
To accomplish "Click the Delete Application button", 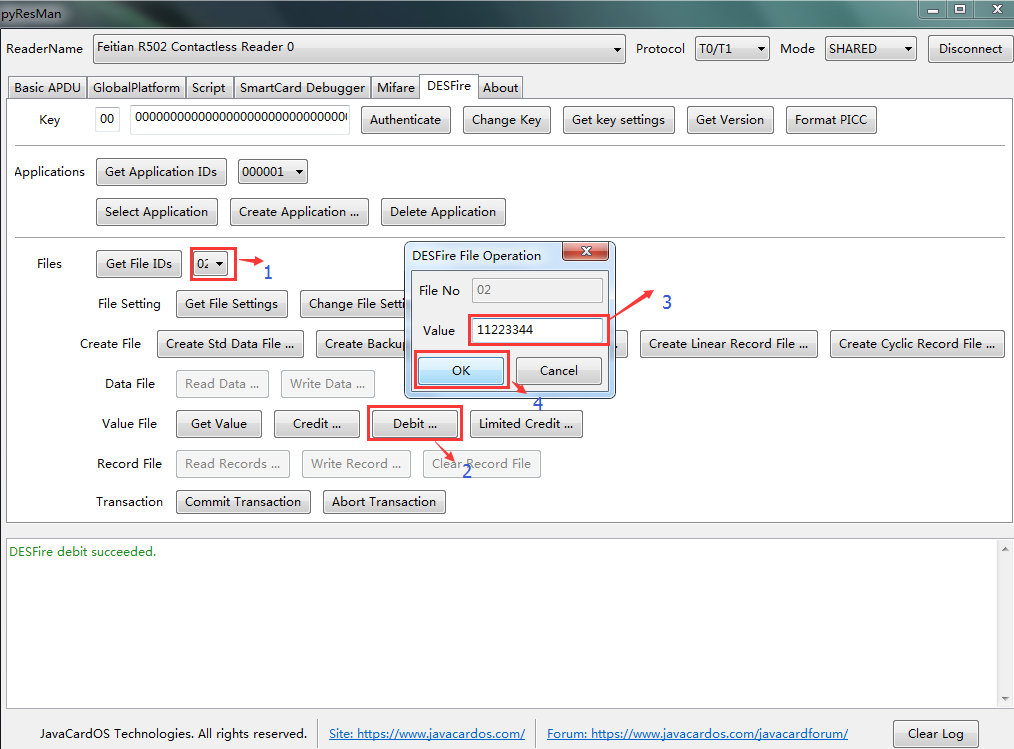I will point(443,212).
